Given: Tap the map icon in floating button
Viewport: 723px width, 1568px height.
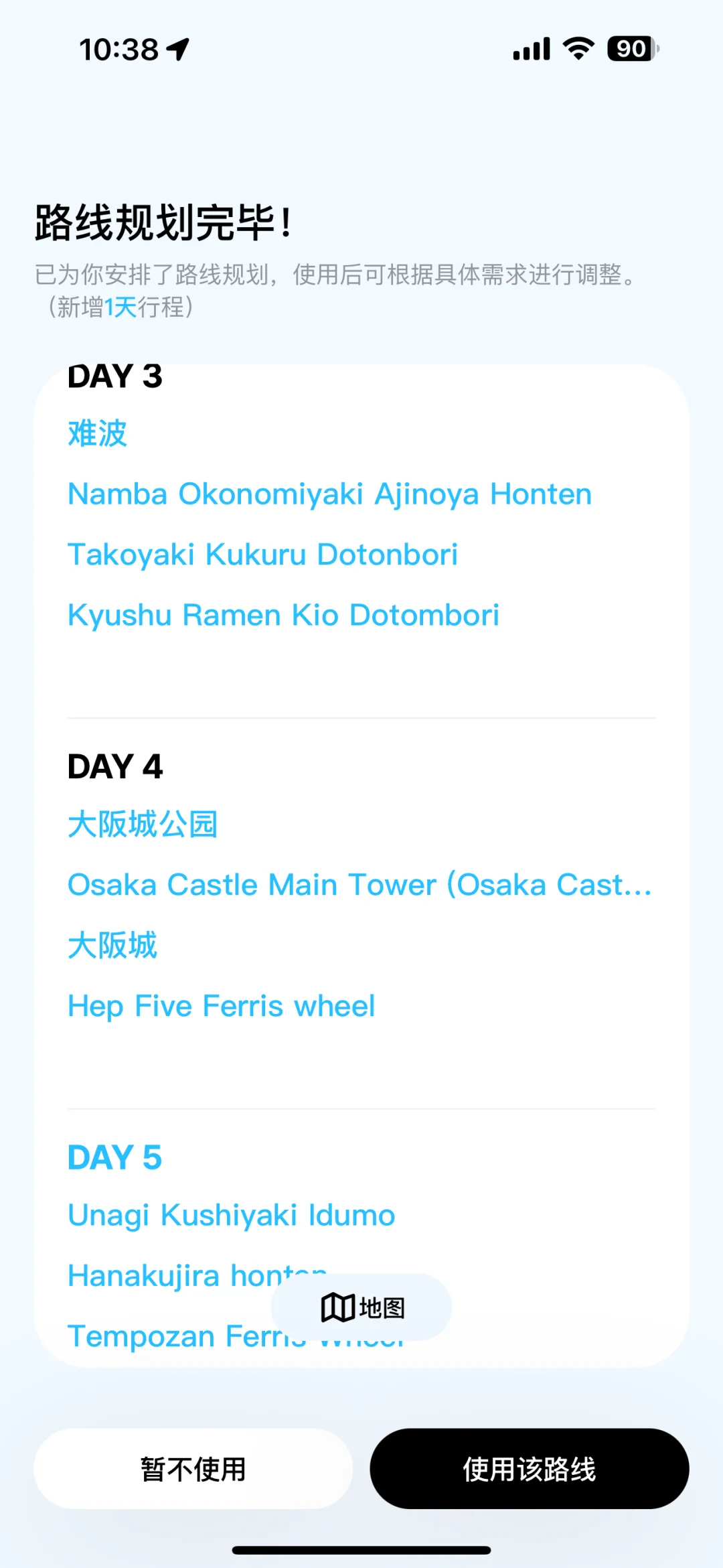Looking at the screenshot, I should click(337, 1307).
